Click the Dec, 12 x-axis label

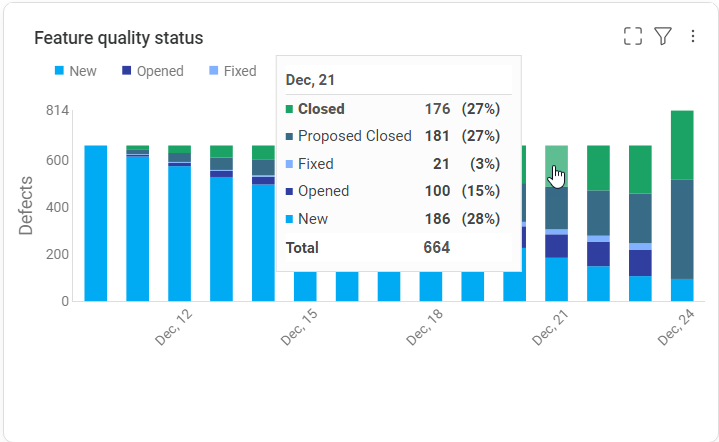tap(174, 328)
